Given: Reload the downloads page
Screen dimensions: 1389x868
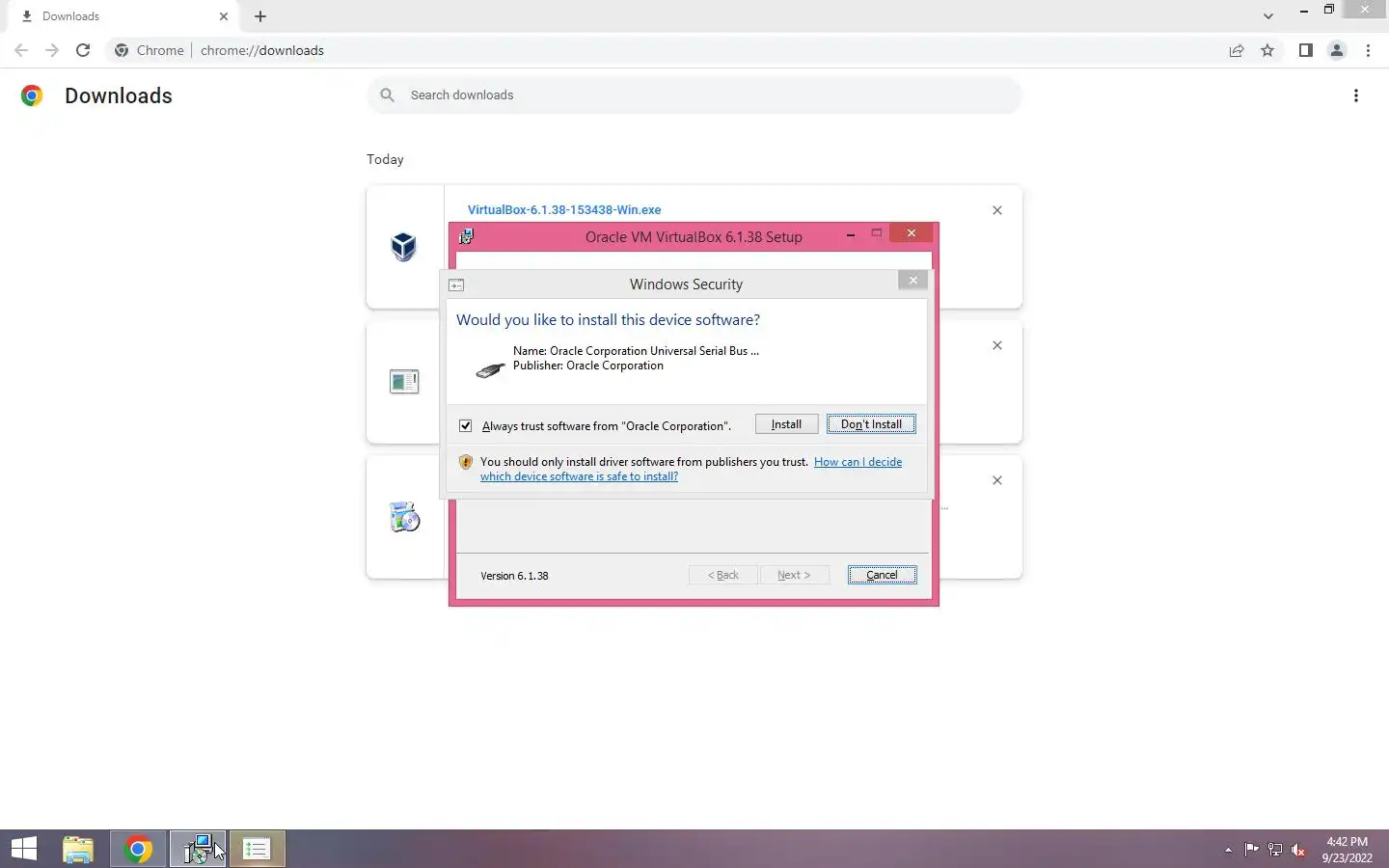Looking at the screenshot, I should click(83, 50).
